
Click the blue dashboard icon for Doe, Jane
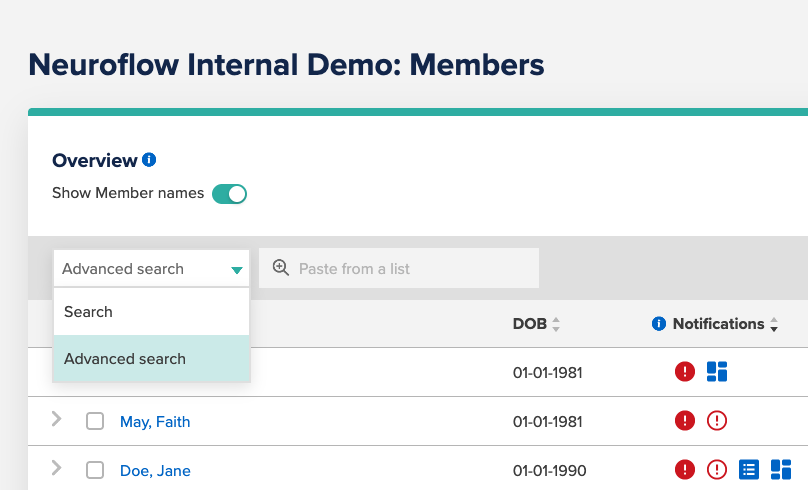(781, 469)
